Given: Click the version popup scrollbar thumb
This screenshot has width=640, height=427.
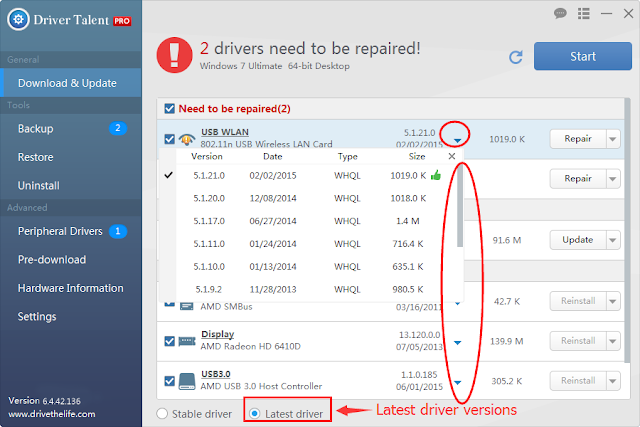Looking at the screenshot, I should pos(460,206).
